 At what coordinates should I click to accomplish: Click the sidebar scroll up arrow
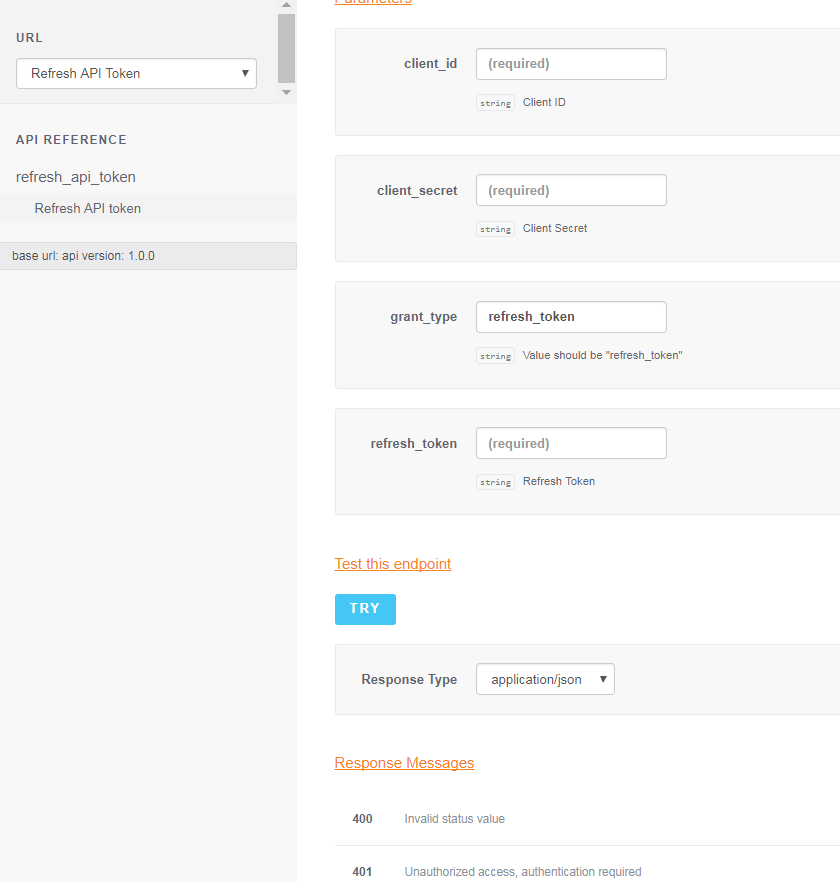(286, 5)
